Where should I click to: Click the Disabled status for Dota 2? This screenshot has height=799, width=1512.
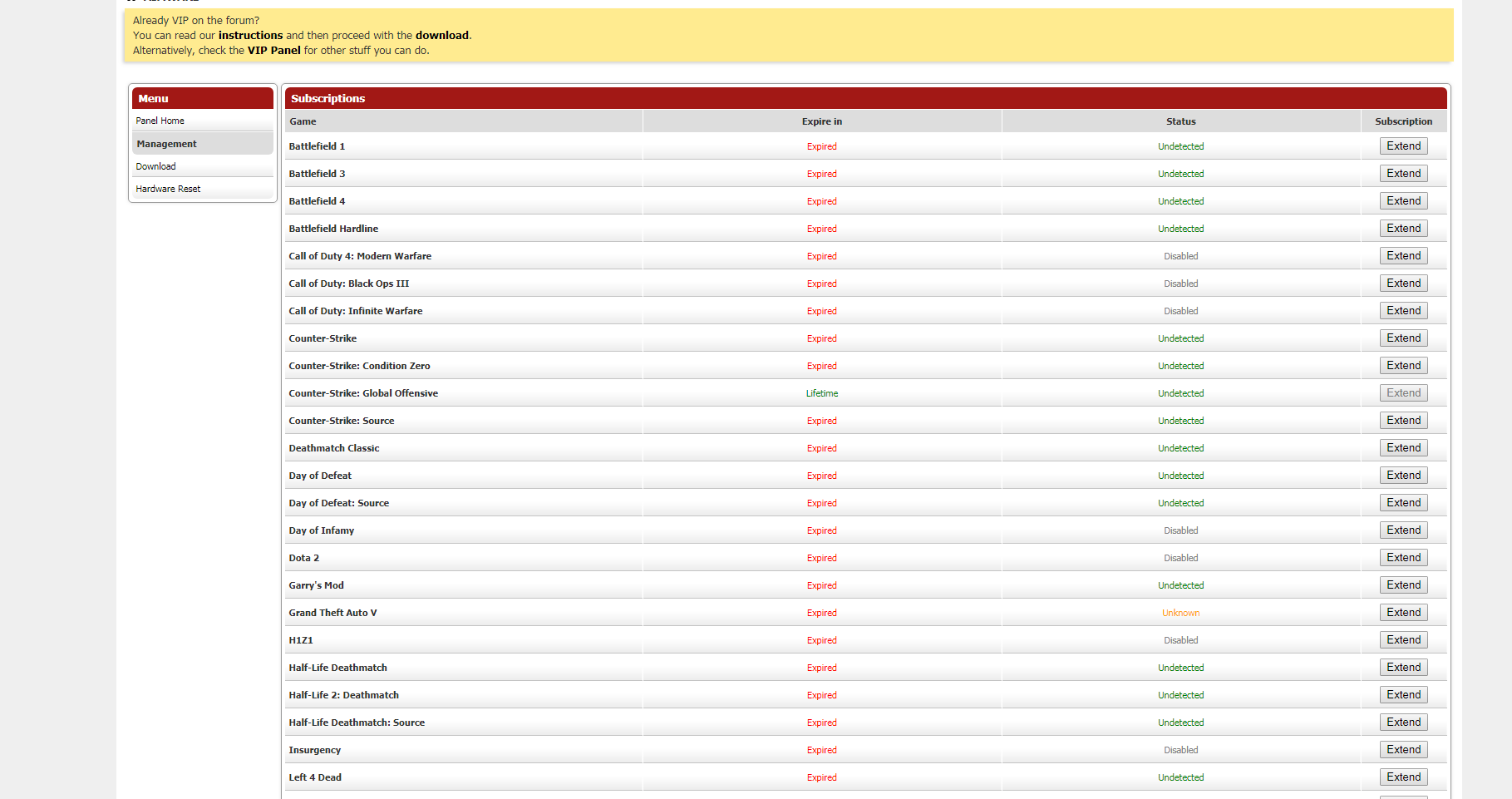pyautogui.click(x=1181, y=558)
